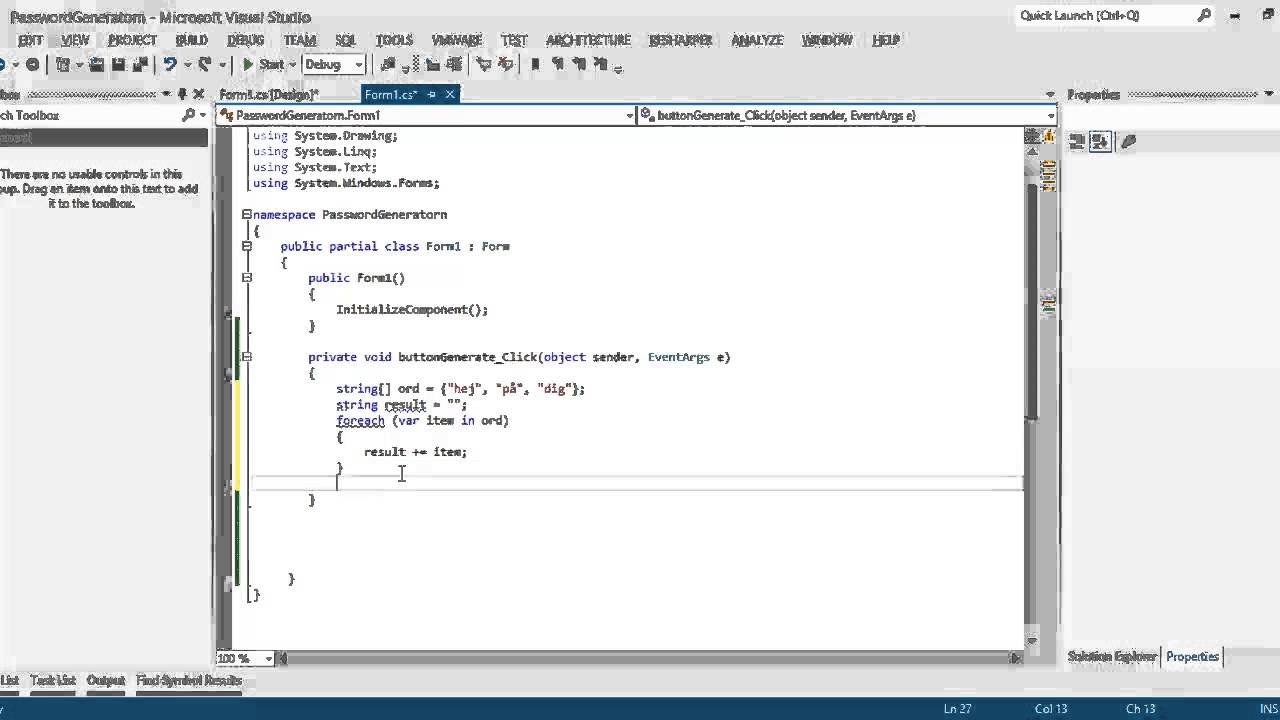The width and height of the screenshot is (1280, 720).
Task: Click the Property Pages wrench icon
Action: click(1128, 142)
